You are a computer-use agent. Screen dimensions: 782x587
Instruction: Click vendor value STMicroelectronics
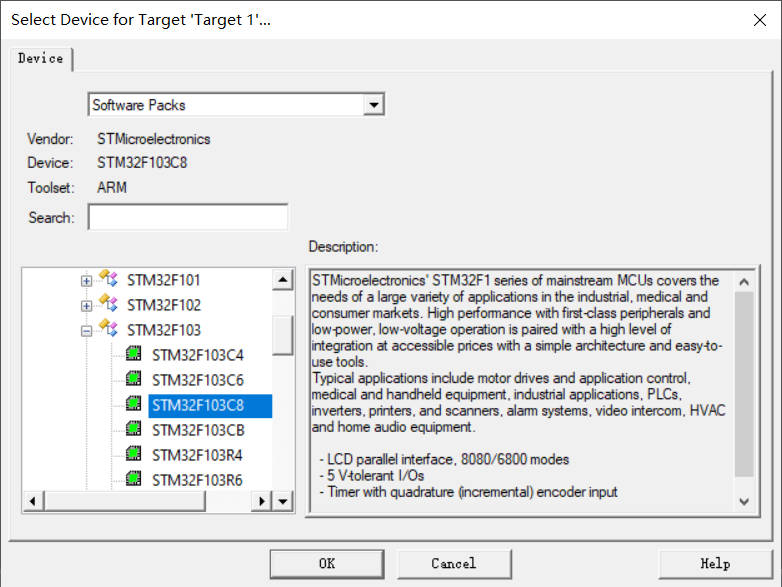[154, 139]
